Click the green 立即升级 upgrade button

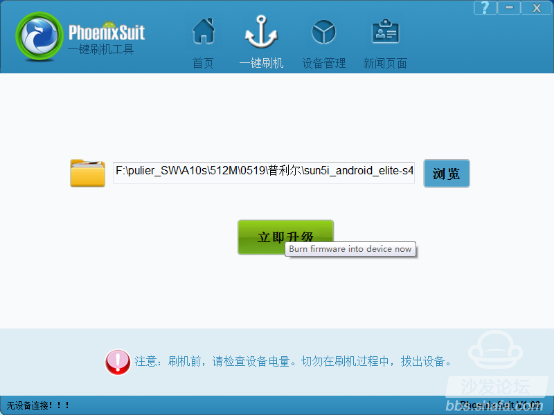coord(285,237)
